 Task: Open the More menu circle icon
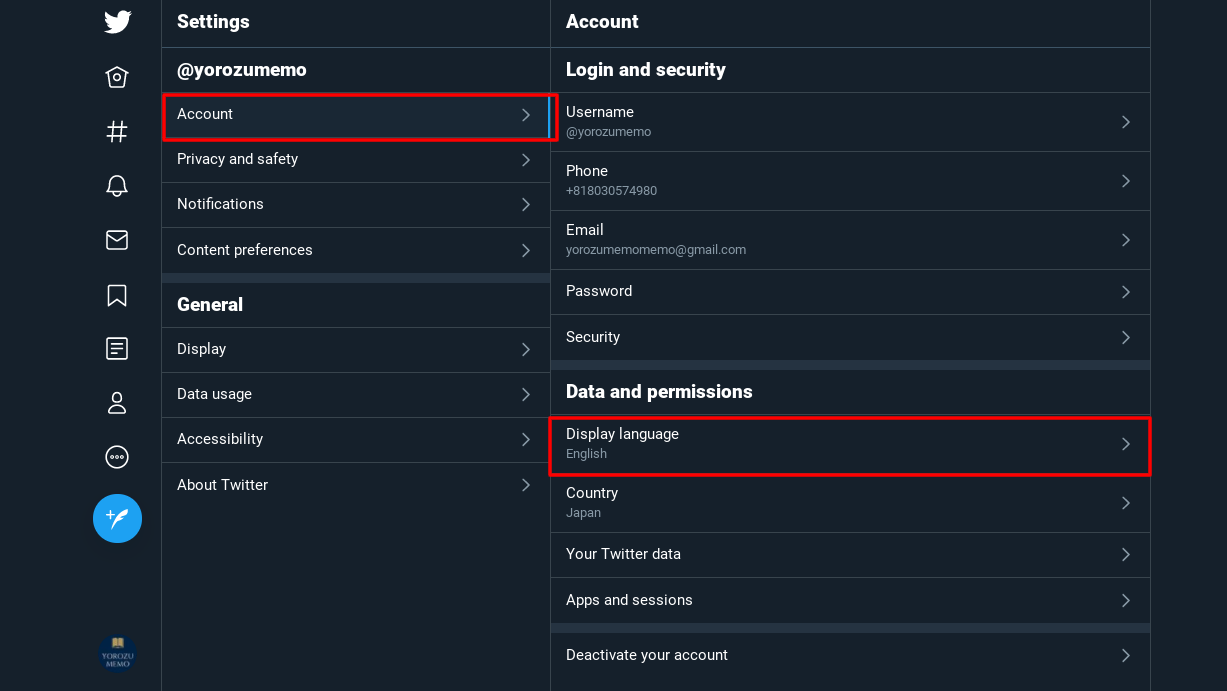click(117, 457)
